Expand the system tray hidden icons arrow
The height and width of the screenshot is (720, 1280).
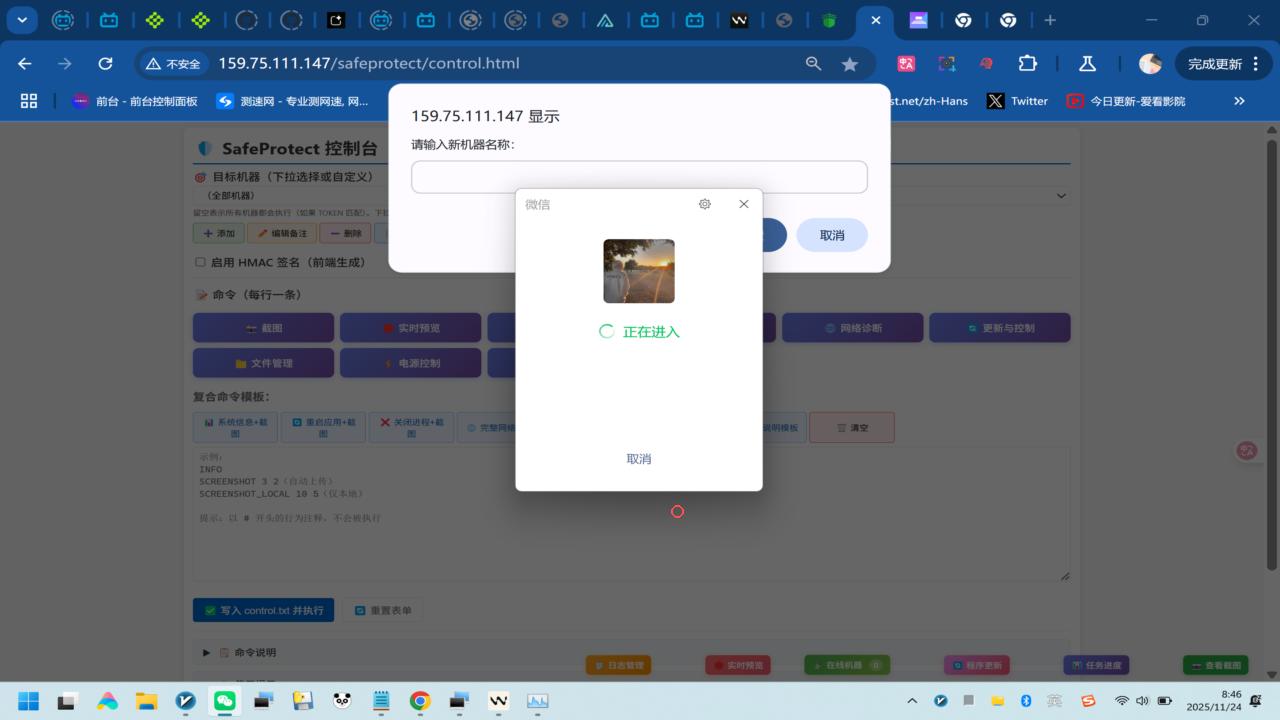911,701
